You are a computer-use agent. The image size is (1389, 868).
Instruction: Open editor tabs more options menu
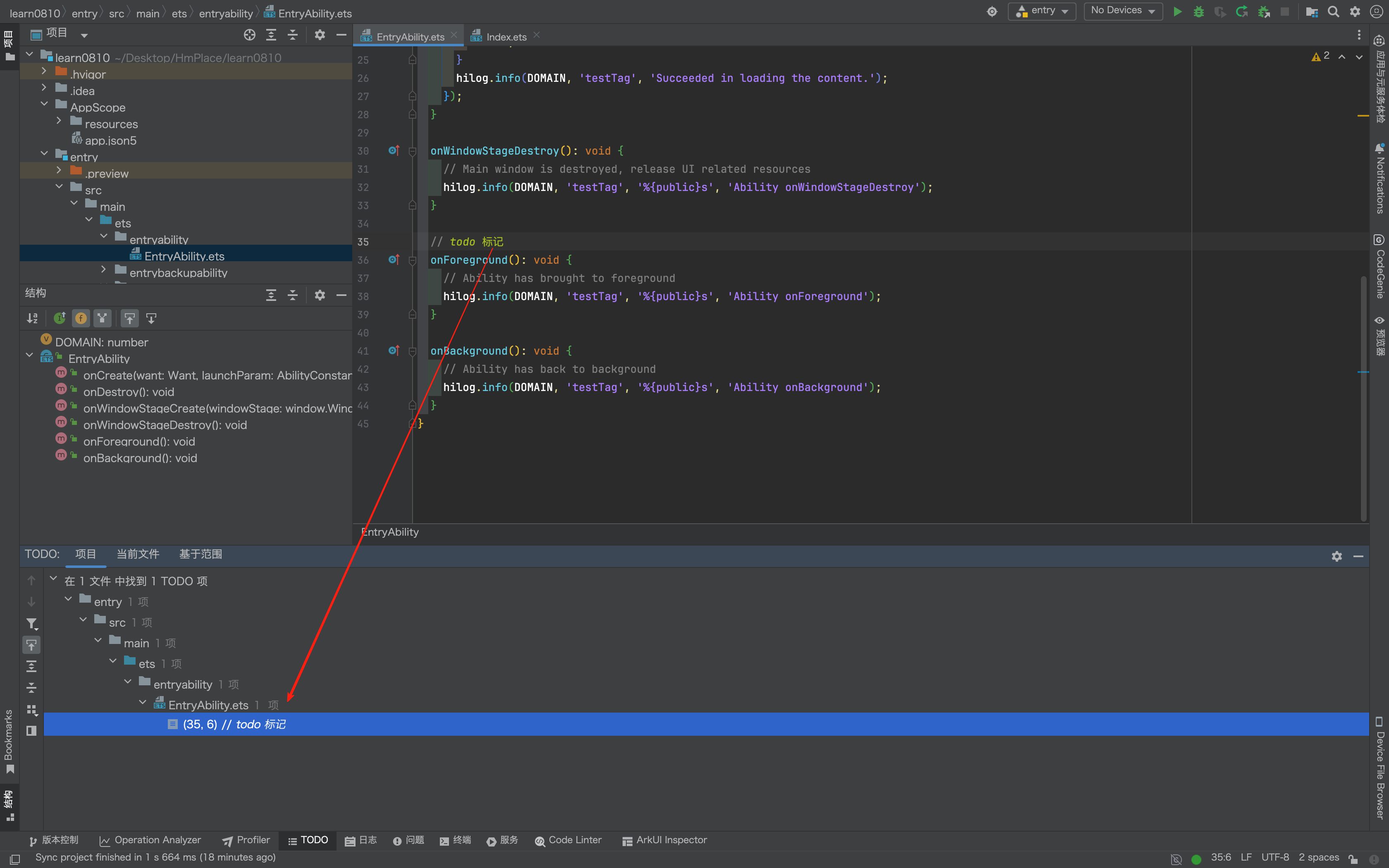(x=1359, y=35)
